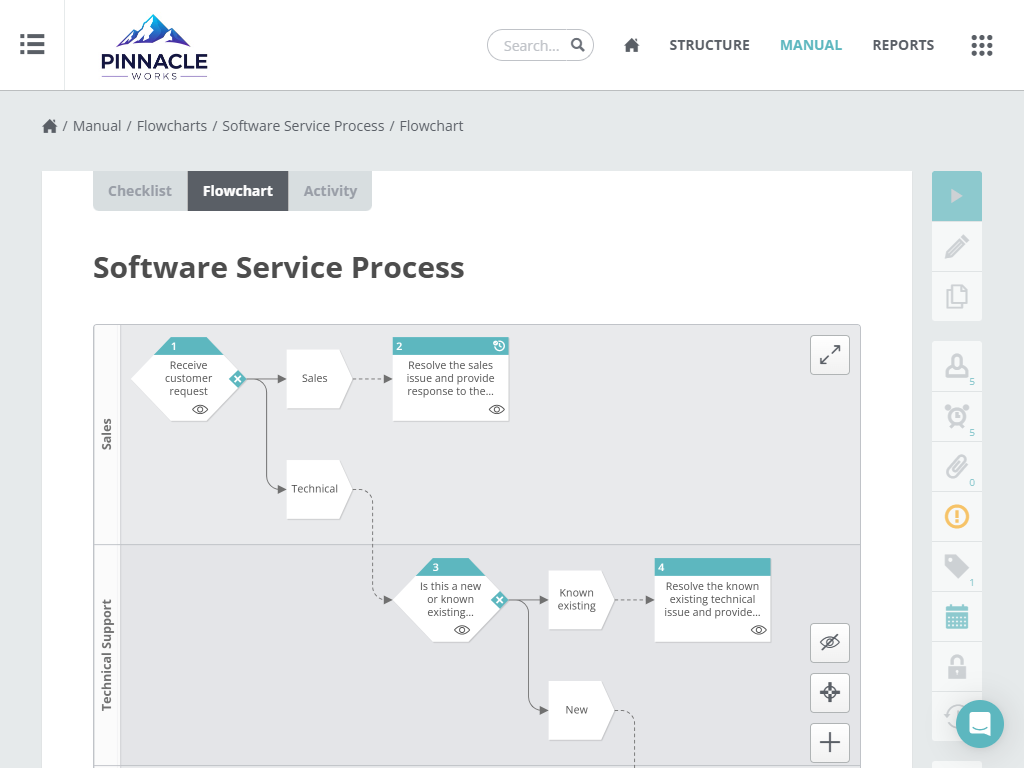
Task: Select the Known existing branch node
Action: [x=581, y=600]
